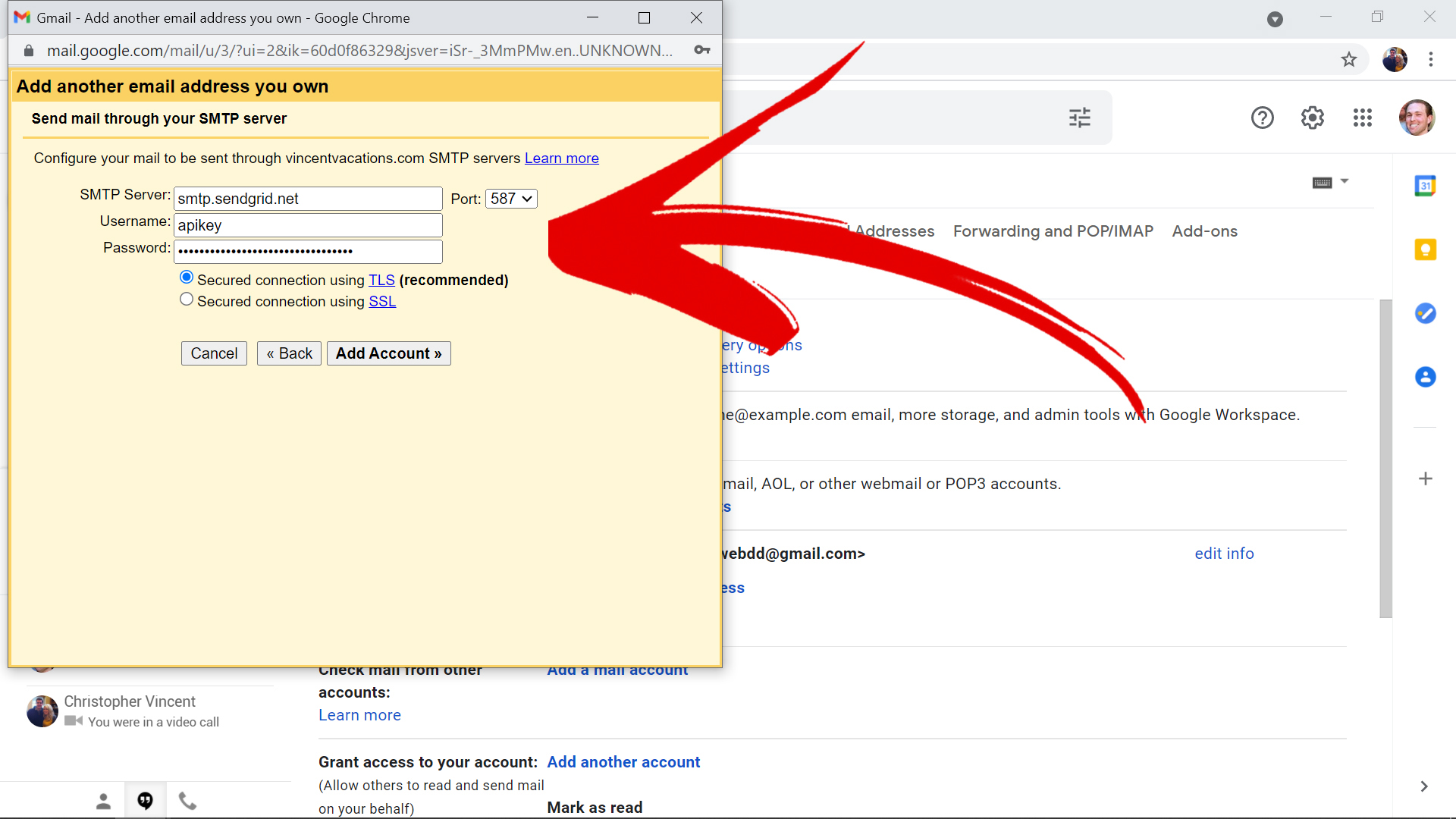Click the popup address bar URL
1456x819 pixels.
(359, 51)
